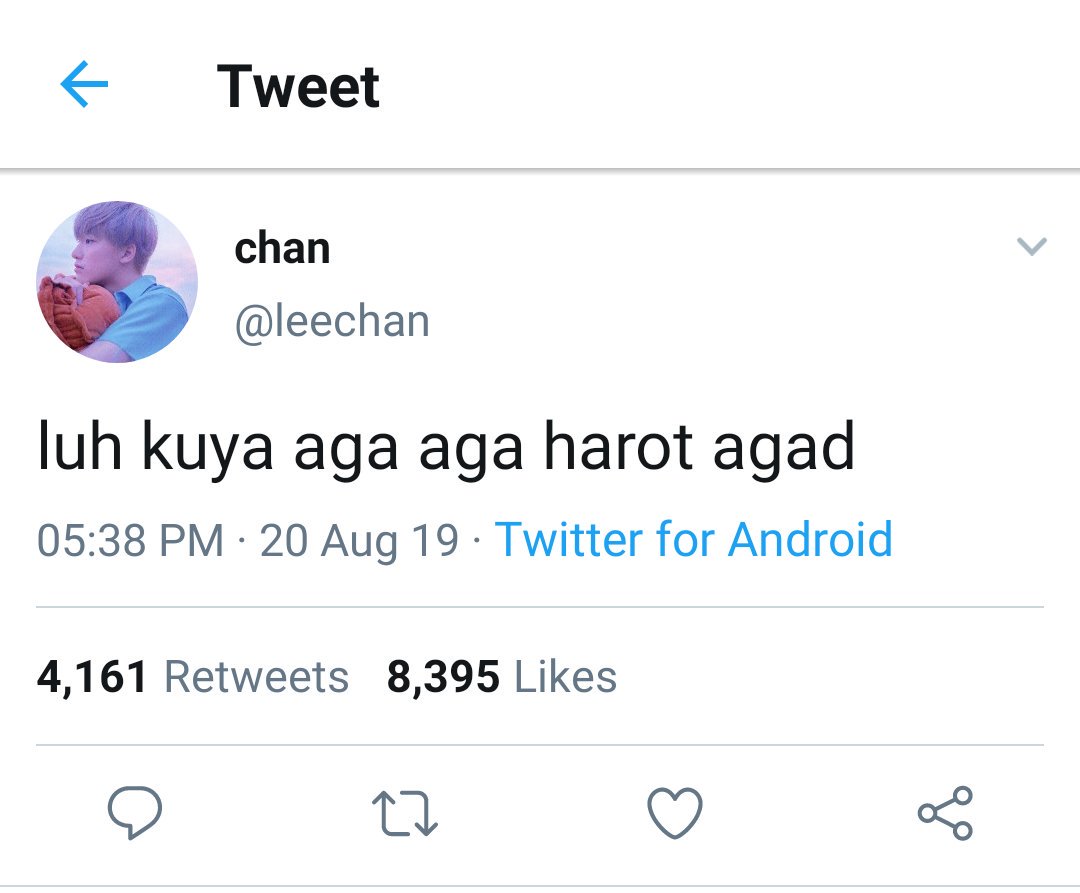Open chan's profile picture
The image size is (1080, 893).
(117, 282)
